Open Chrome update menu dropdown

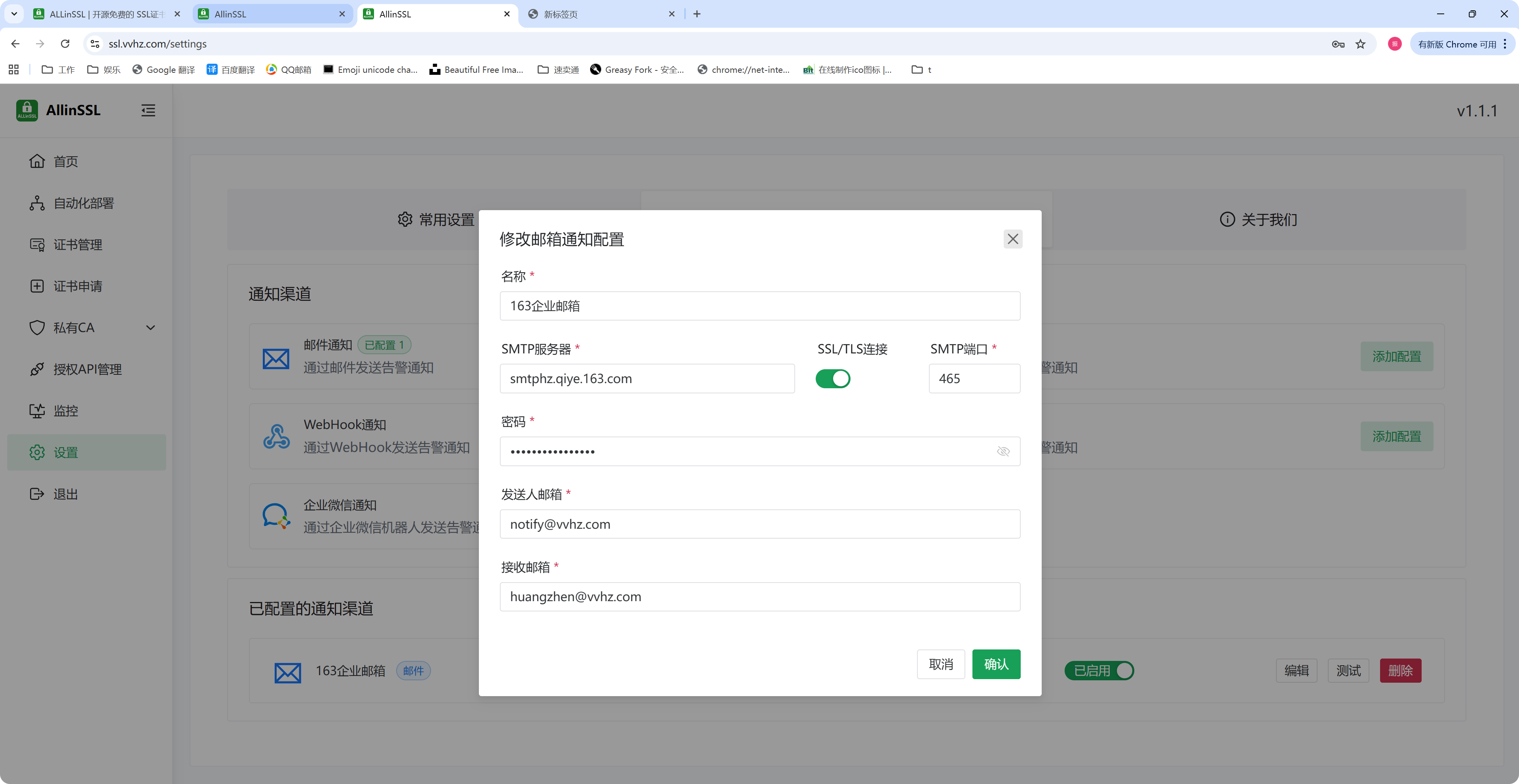pos(1462,44)
